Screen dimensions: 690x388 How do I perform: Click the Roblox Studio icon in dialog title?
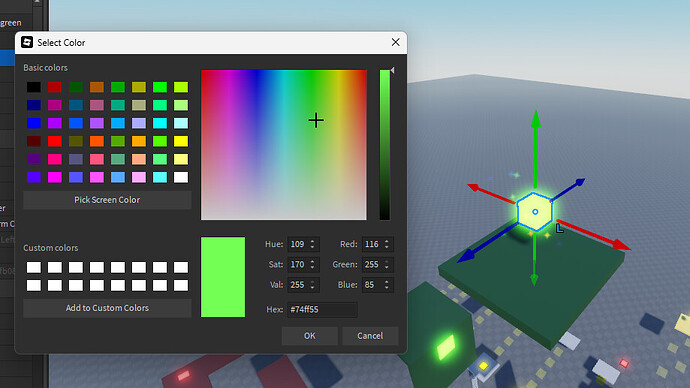point(27,42)
